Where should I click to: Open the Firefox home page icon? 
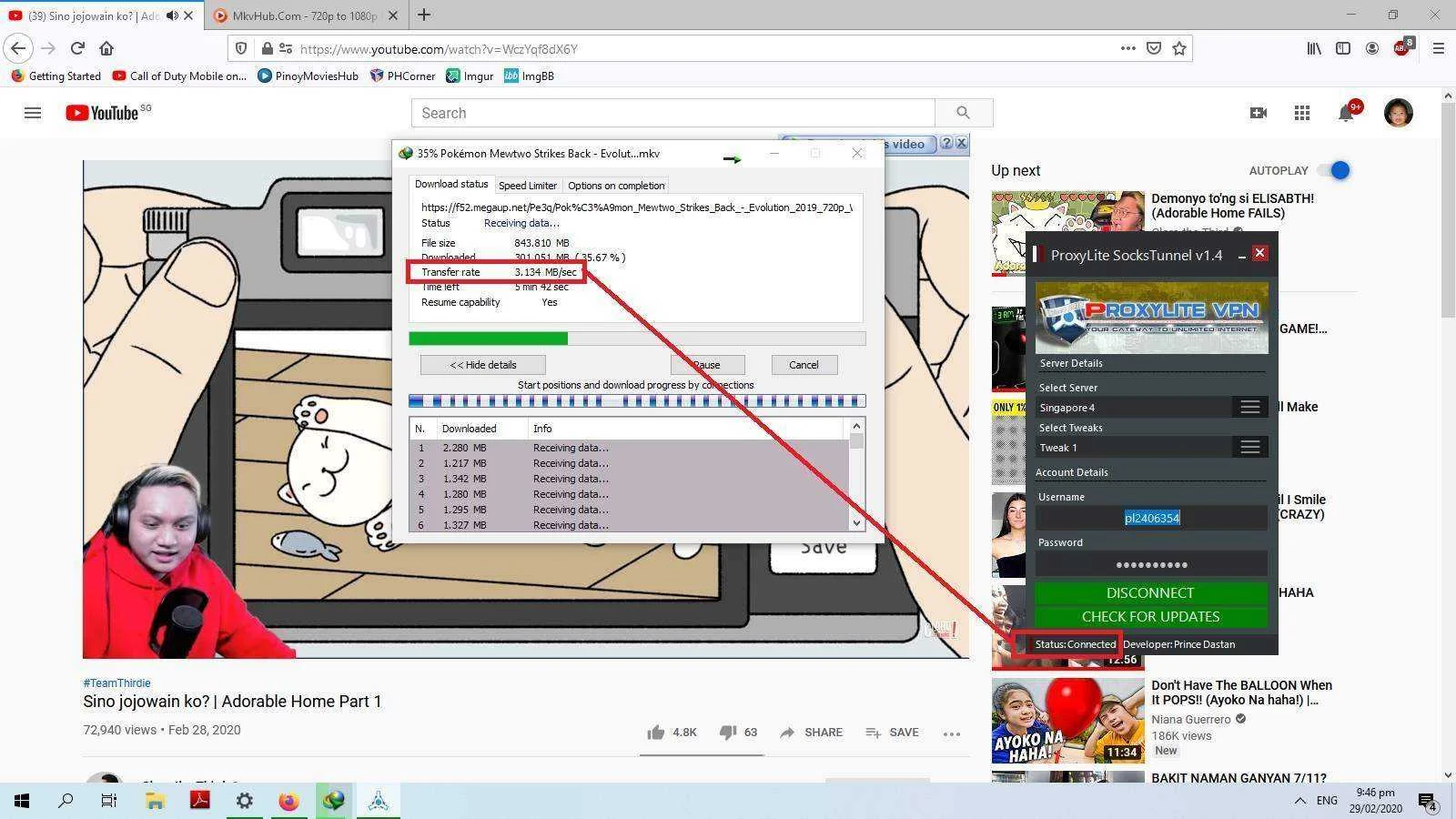106,48
